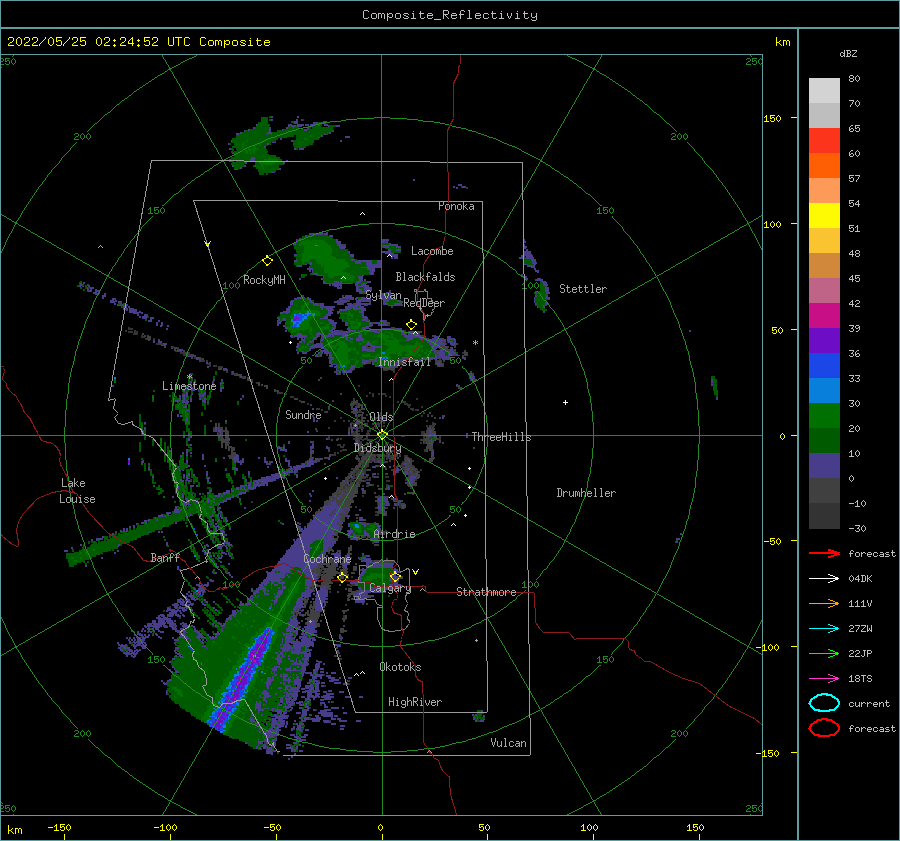Click the Drumheller town label
This screenshot has height=841, width=900.
coord(586,493)
